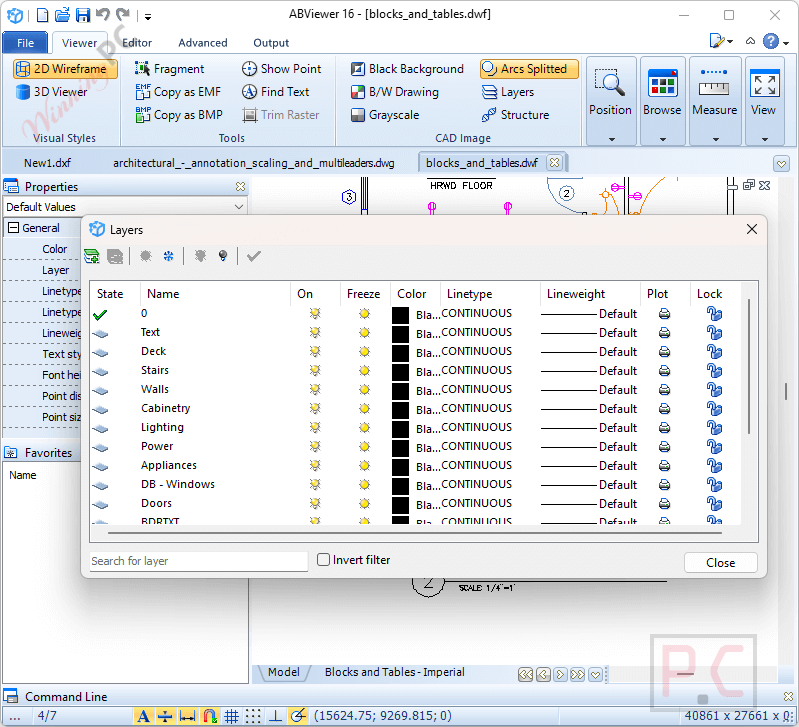Switch to the Model layout tab

[284, 672]
